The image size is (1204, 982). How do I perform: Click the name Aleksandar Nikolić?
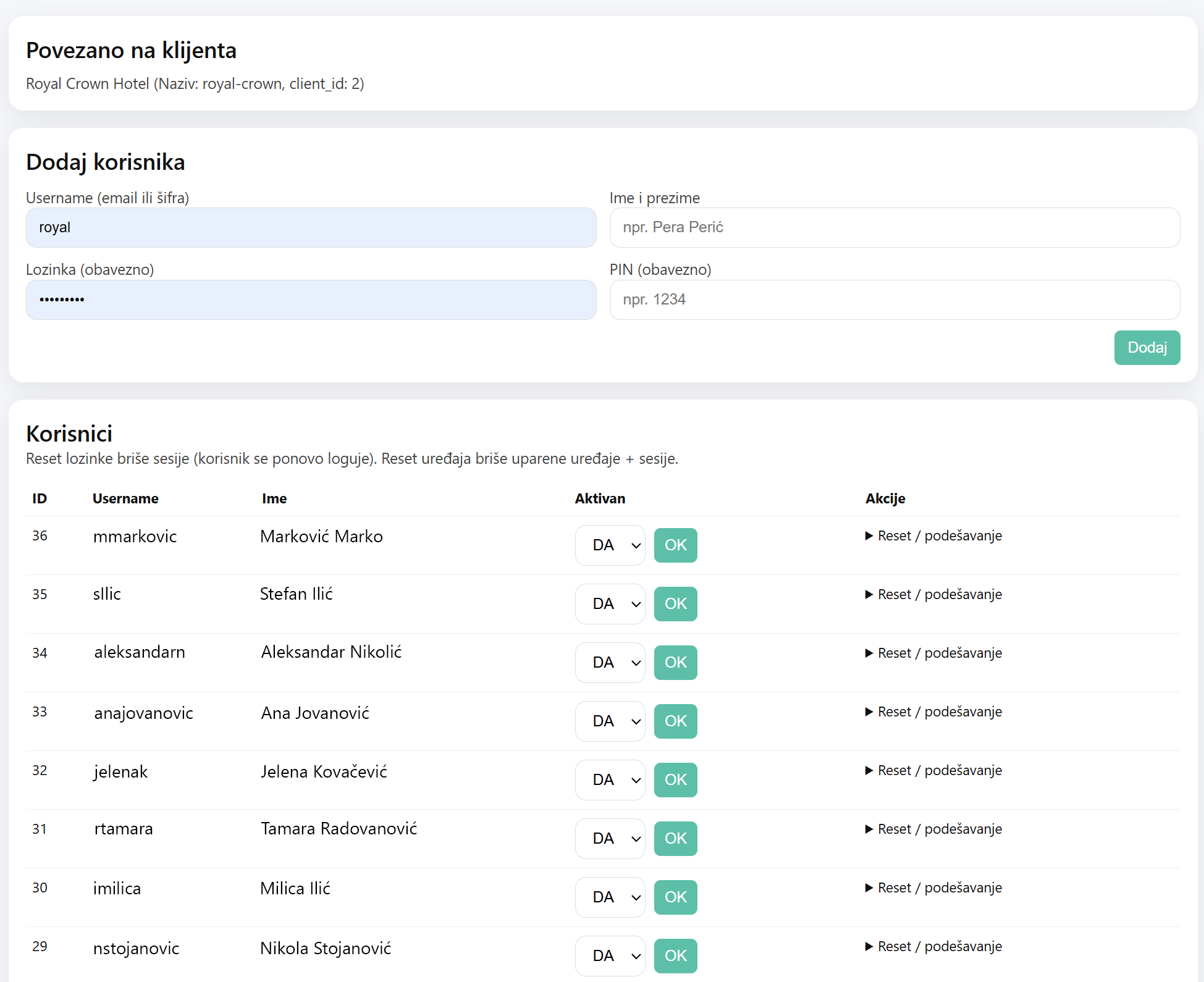331,652
